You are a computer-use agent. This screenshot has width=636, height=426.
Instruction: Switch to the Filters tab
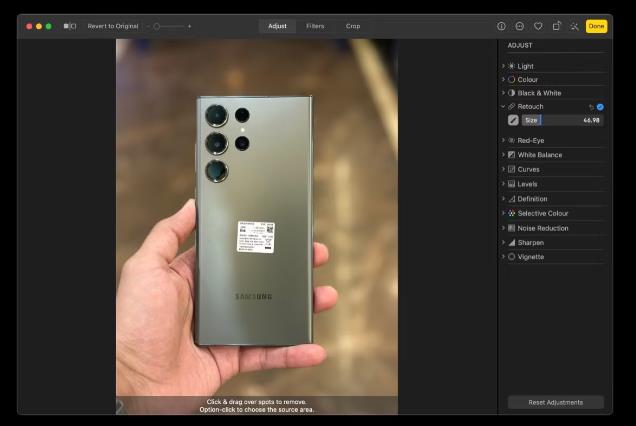pos(315,26)
